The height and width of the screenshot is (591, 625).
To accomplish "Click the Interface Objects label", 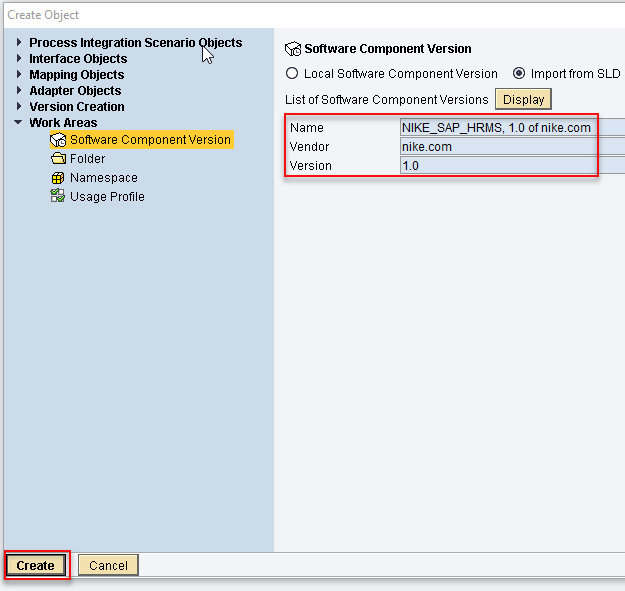I will click(78, 59).
